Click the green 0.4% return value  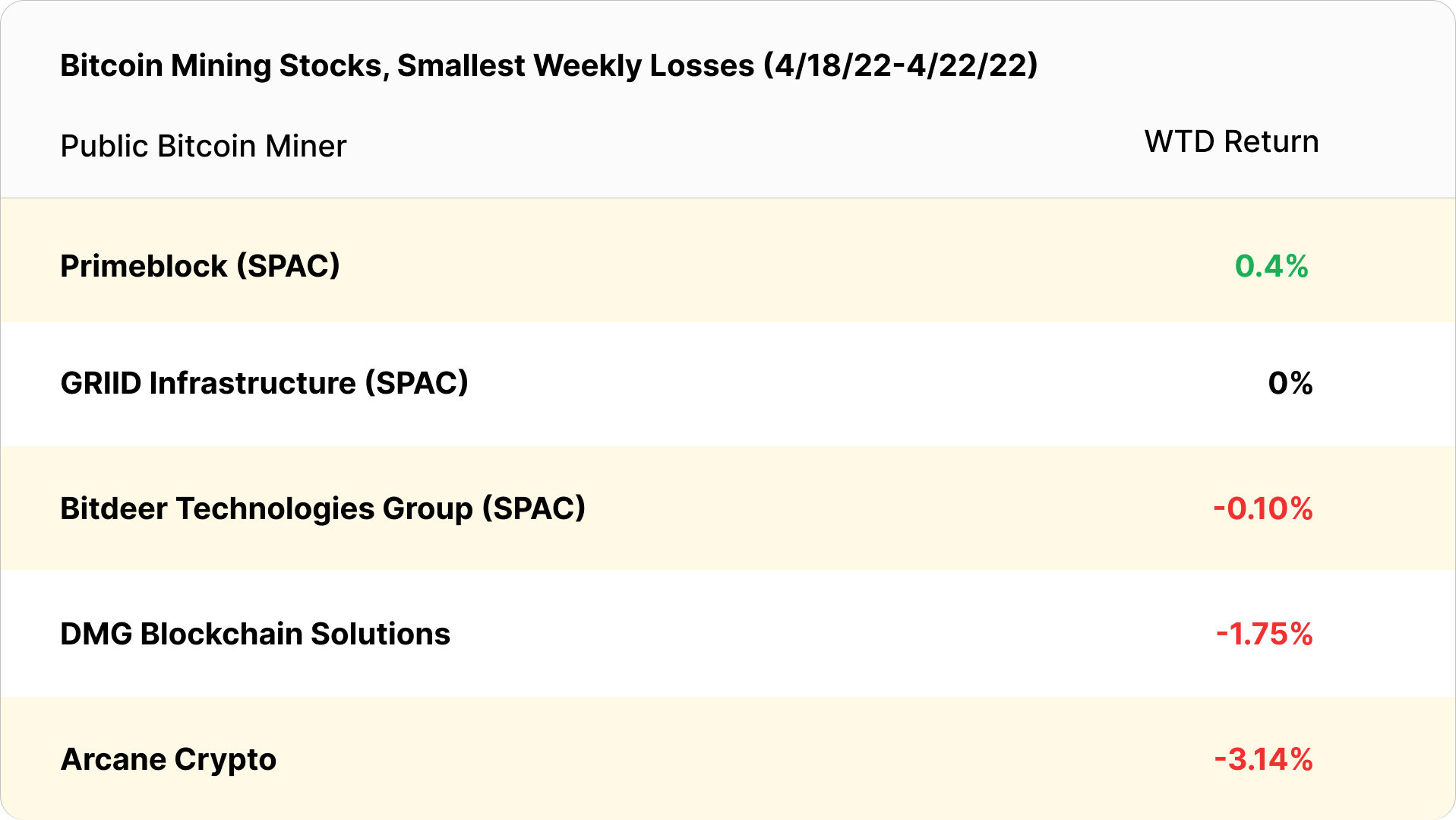[1271, 267]
